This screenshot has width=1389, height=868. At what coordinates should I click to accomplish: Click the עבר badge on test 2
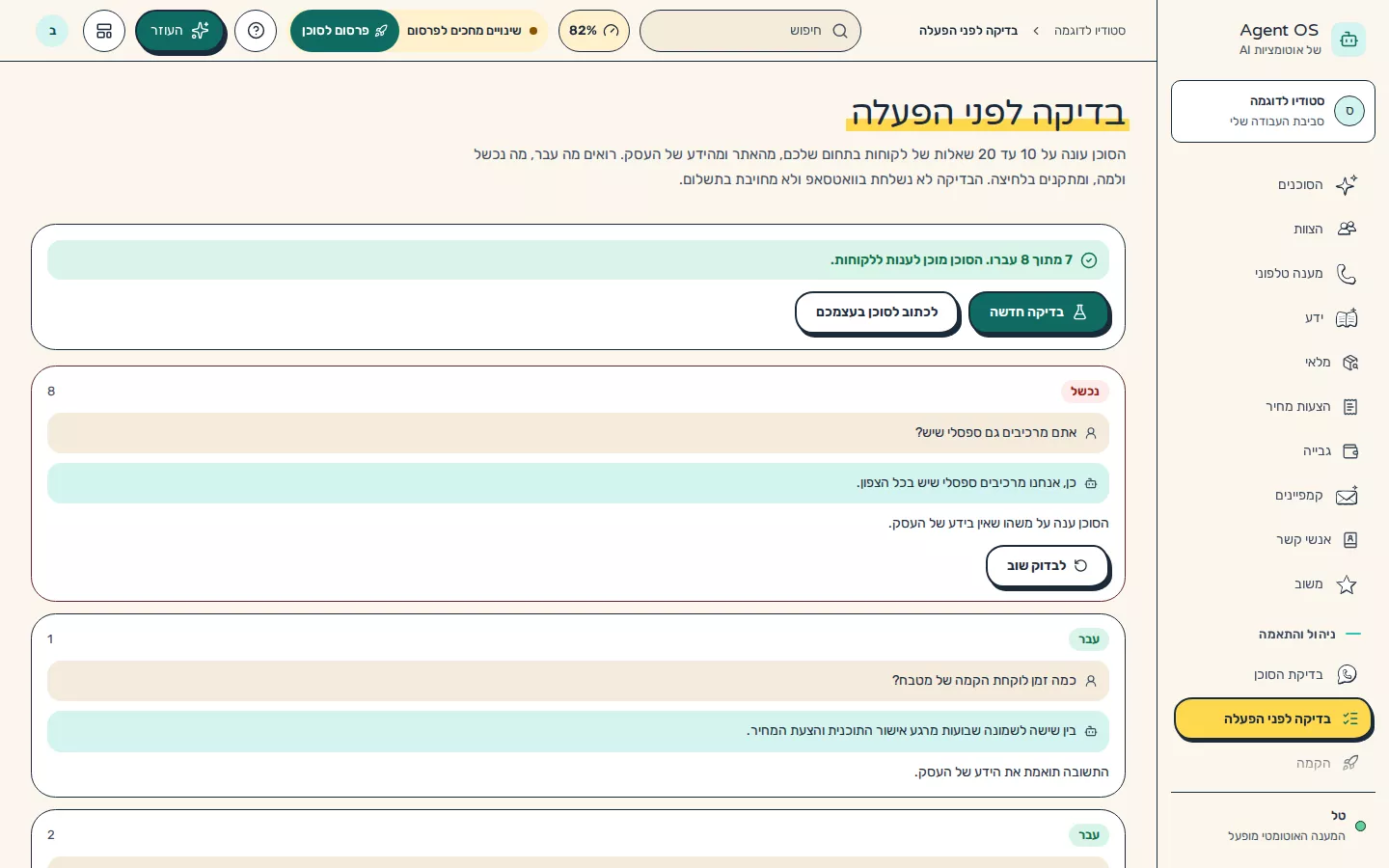tap(1089, 835)
